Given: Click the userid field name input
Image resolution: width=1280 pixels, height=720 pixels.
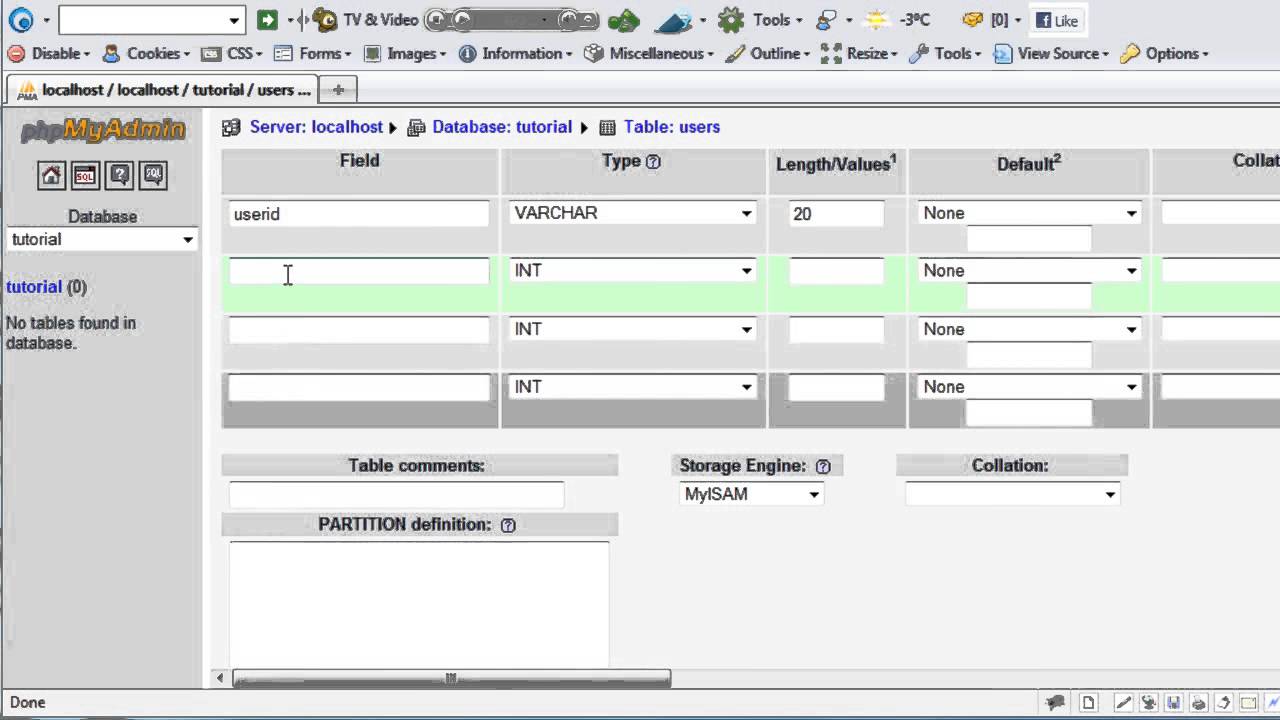Looking at the screenshot, I should (x=359, y=214).
